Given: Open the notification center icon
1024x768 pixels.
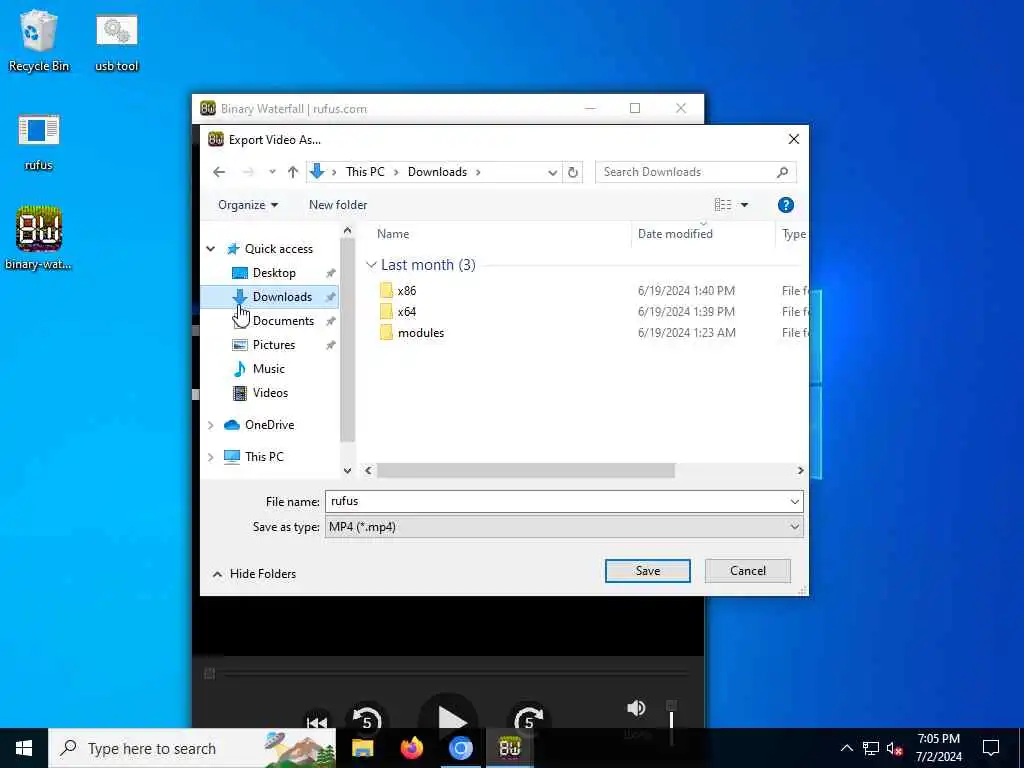Looking at the screenshot, I should (x=991, y=748).
